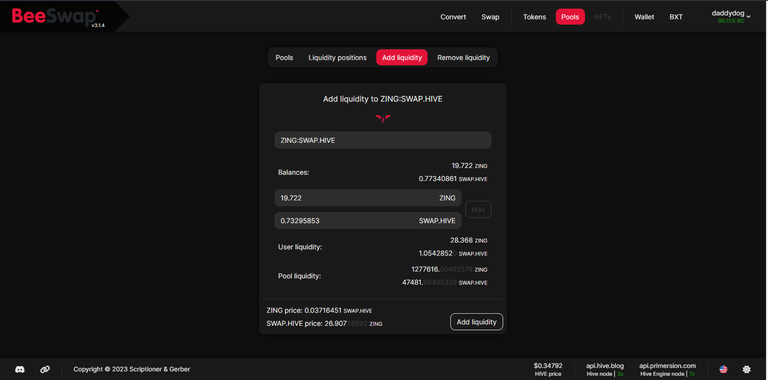Click the NFTs nav item
Viewport: 768px width, 380px height.
click(602, 17)
